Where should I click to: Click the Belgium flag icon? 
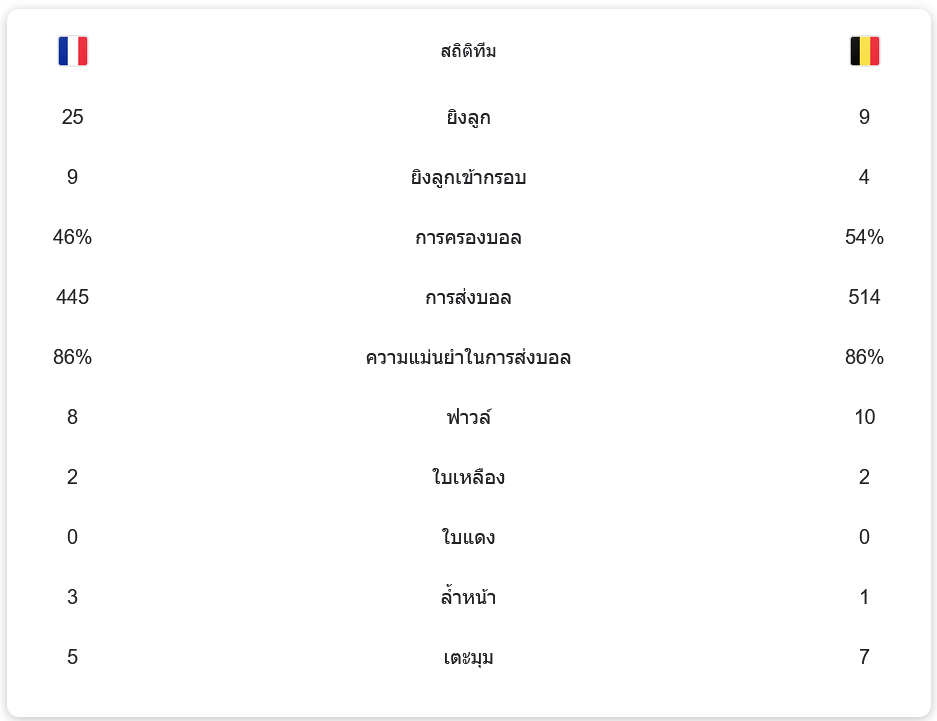click(864, 51)
